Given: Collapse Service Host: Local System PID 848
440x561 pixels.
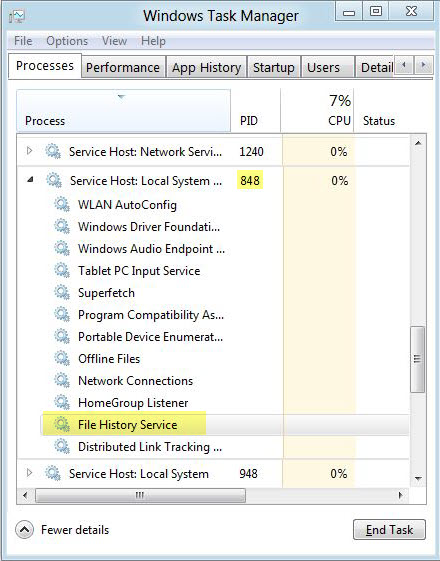Looking at the screenshot, I should pos(30,180).
